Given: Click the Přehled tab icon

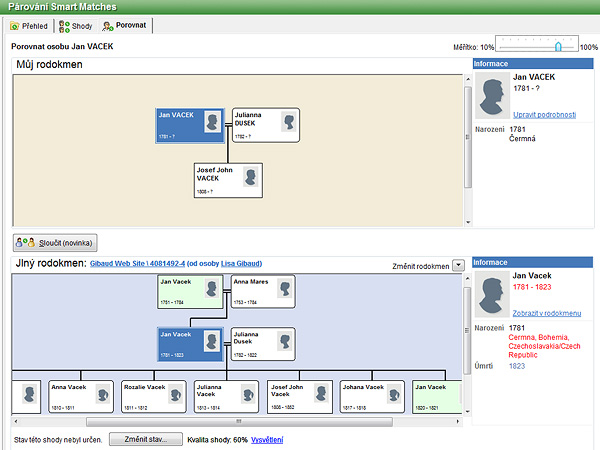Looking at the screenshot, I should coord(15,26).
